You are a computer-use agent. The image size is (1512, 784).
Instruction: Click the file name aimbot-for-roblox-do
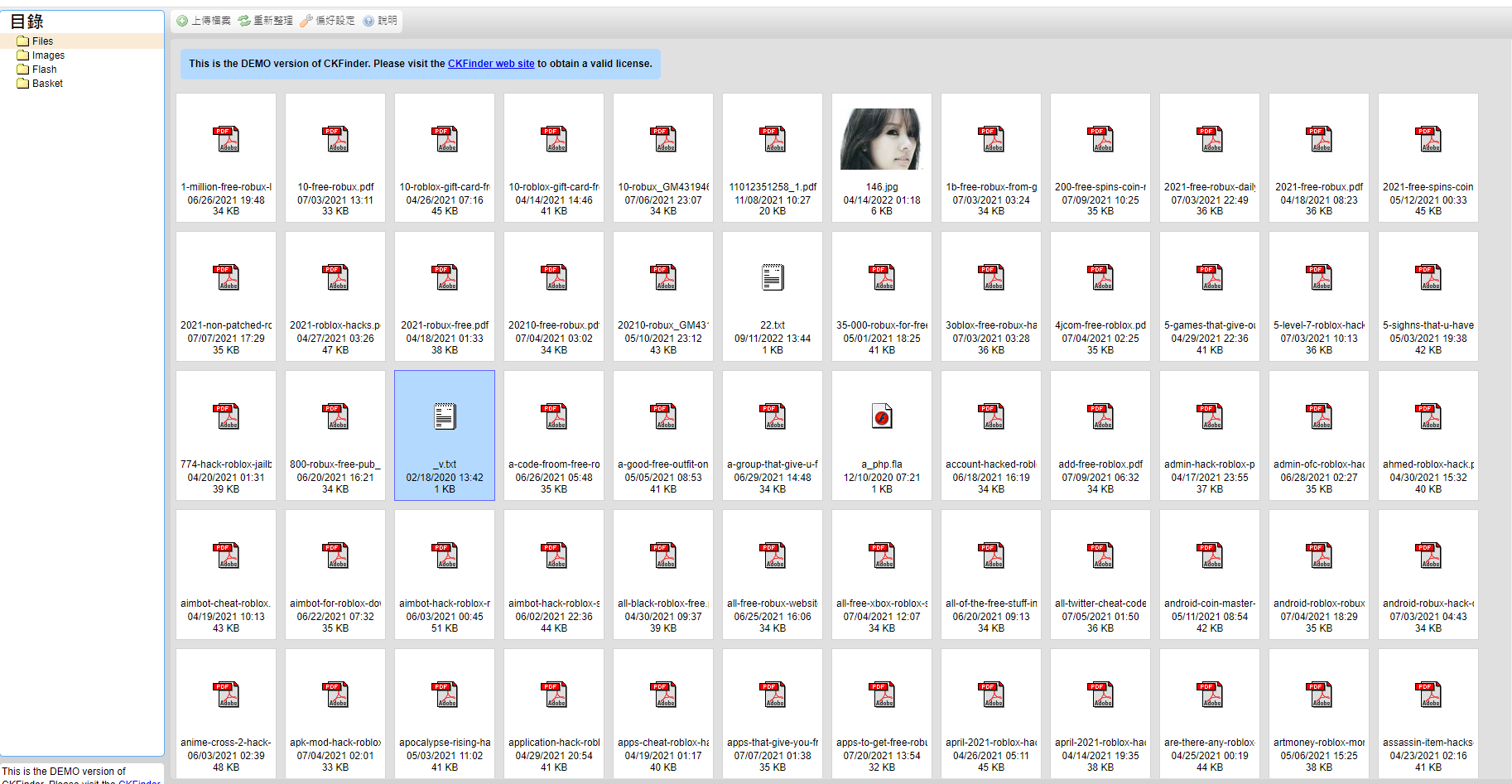(335, 604)
